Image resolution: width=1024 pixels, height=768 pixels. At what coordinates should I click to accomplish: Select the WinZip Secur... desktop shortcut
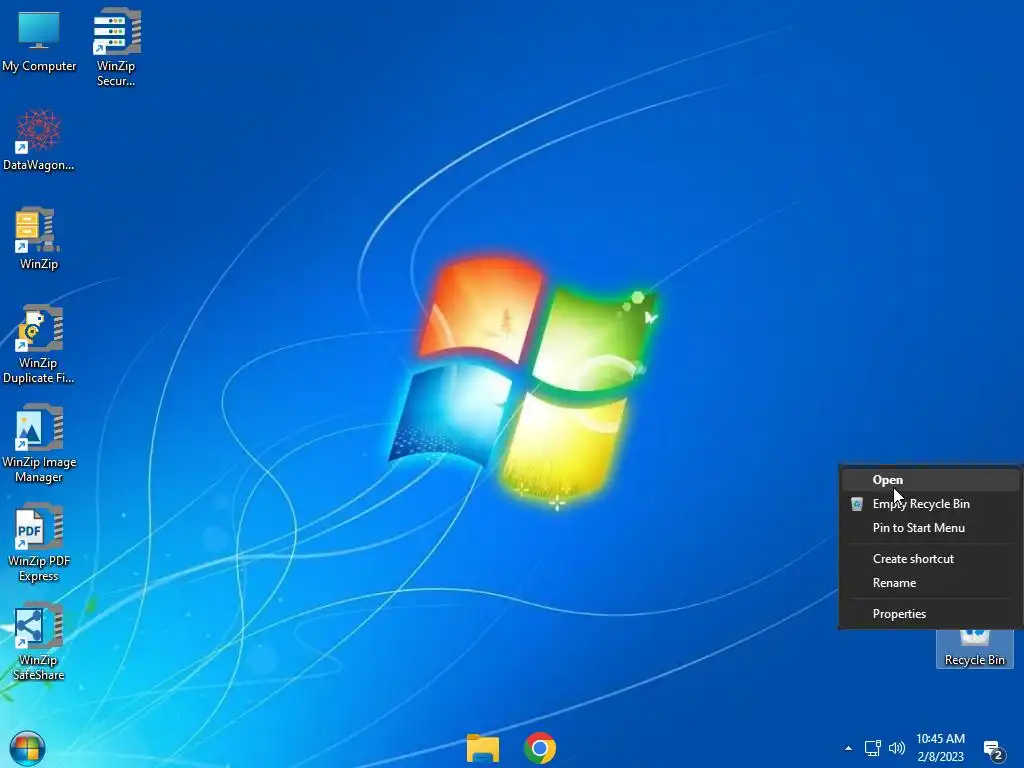click(116, 47)
